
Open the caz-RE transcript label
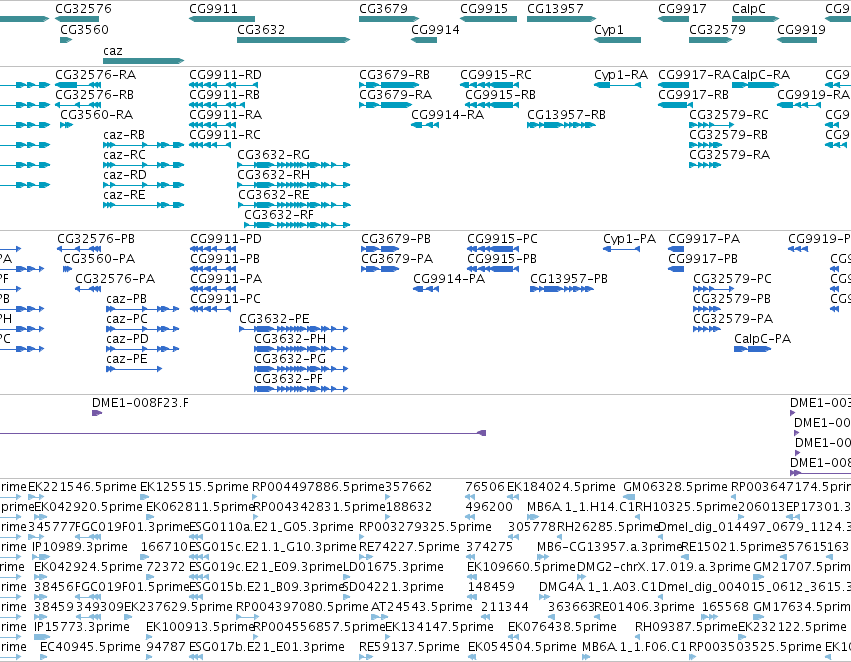124,195
